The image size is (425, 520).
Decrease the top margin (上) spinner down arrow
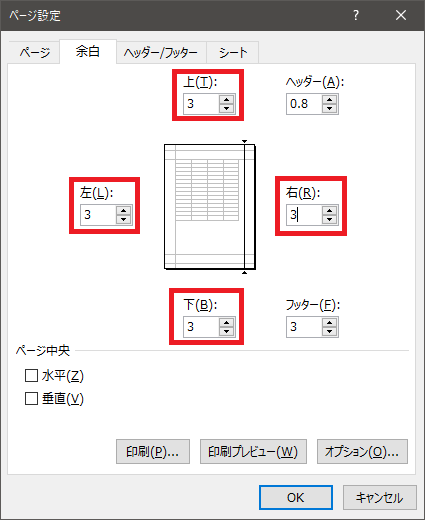click(x=227, y=108)
